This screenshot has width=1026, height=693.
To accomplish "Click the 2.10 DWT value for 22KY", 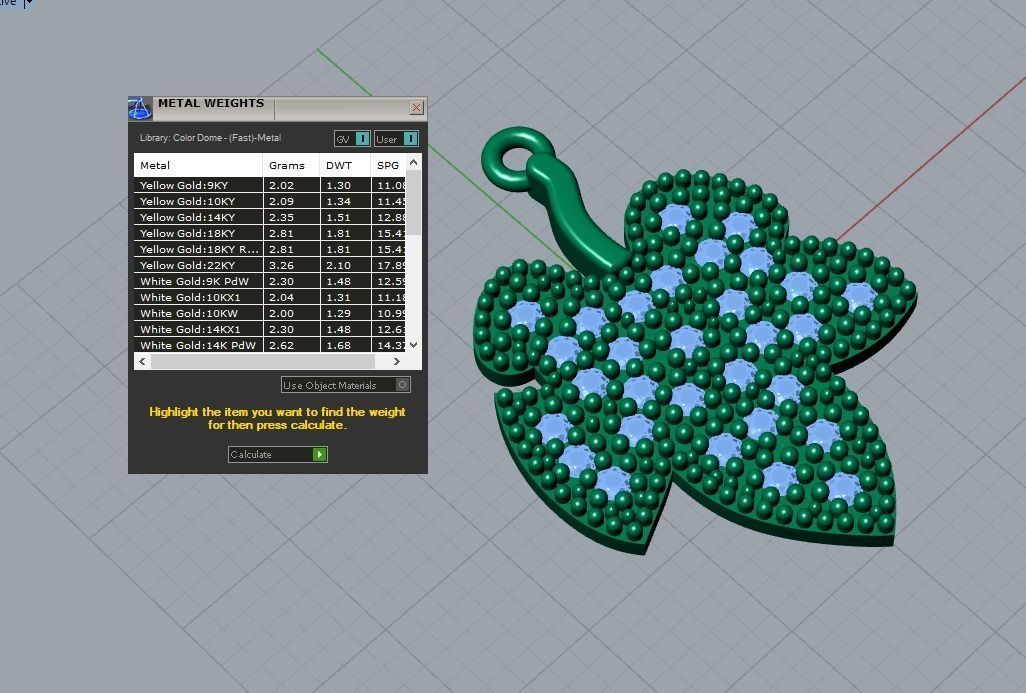I will (x=338, y=266).
